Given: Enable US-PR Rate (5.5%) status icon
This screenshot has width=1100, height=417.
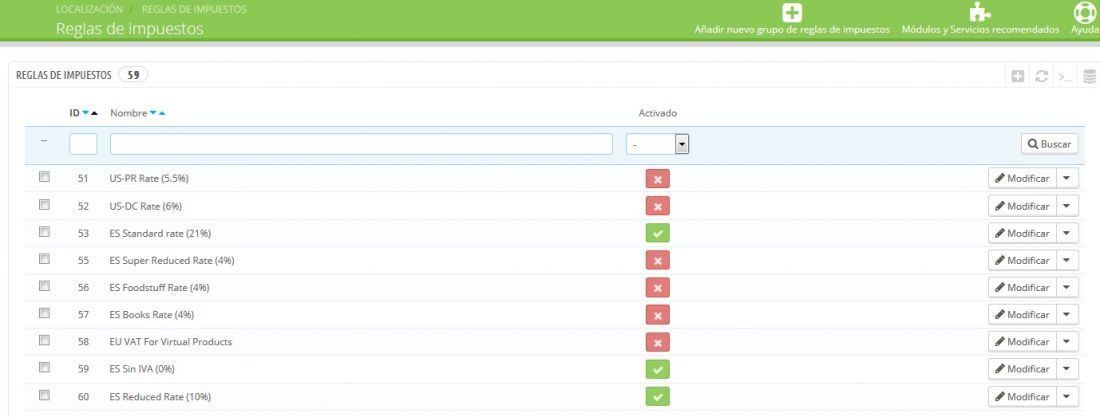Looking at the screenshot, I should 657,178.
